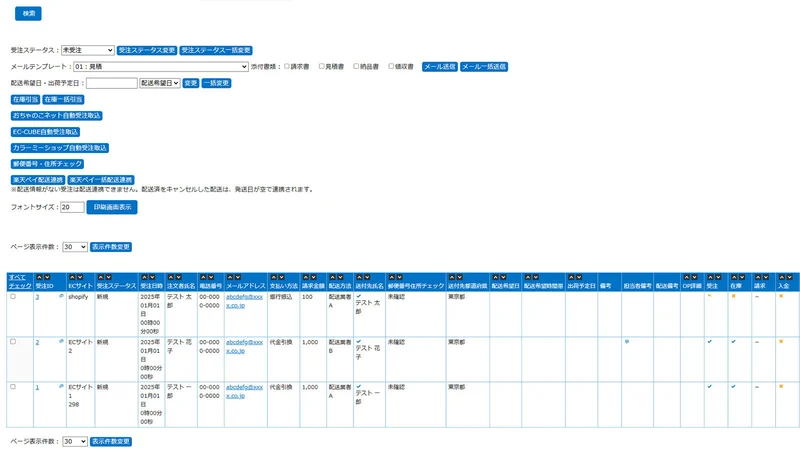
Task: Open detail icon beside order ID 1
Action: [x=61, y=386]
